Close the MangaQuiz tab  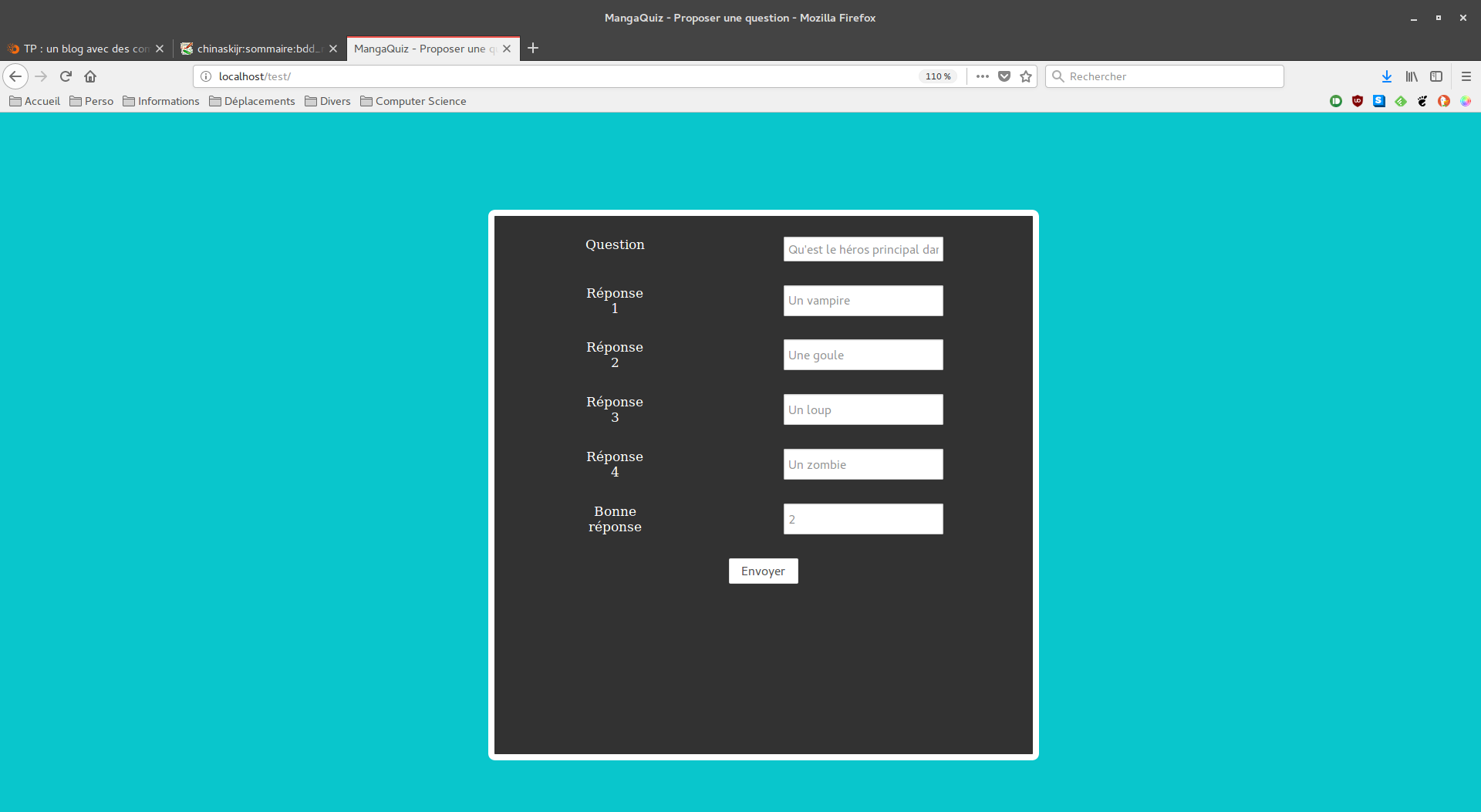tap(507, 49)
